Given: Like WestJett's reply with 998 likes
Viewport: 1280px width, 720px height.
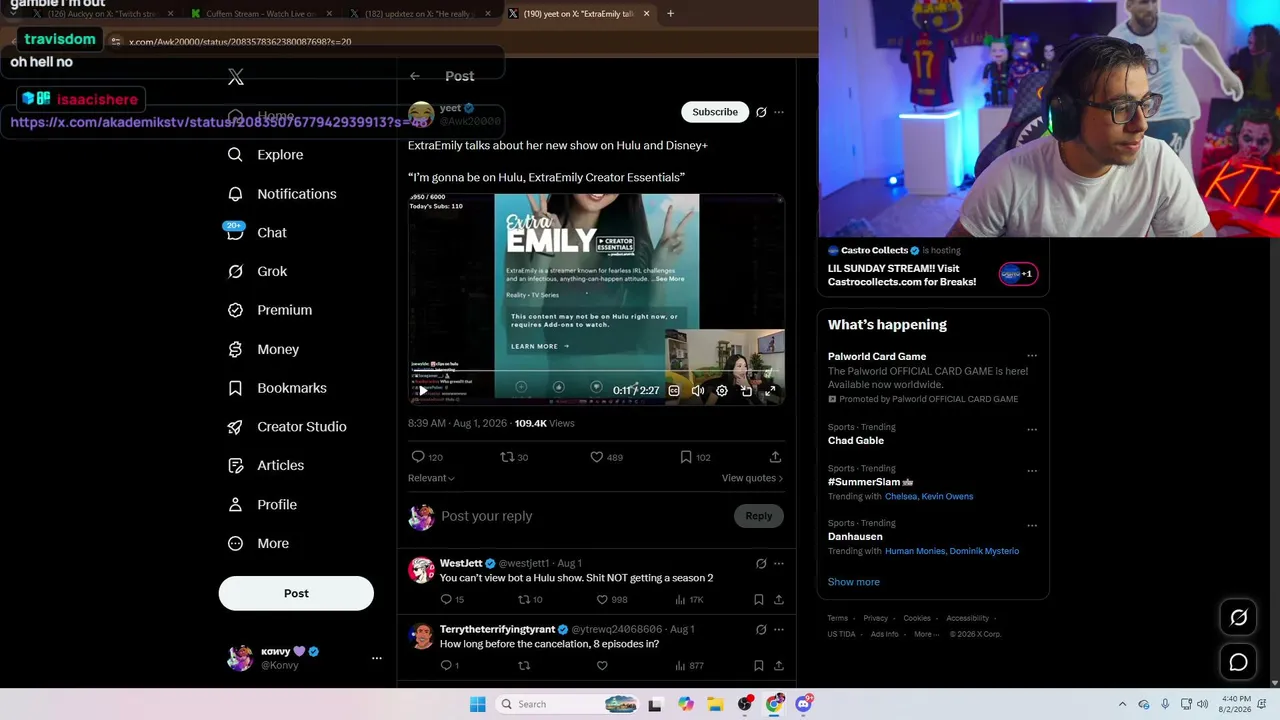Looking at the screenshot, I should 602,600.
